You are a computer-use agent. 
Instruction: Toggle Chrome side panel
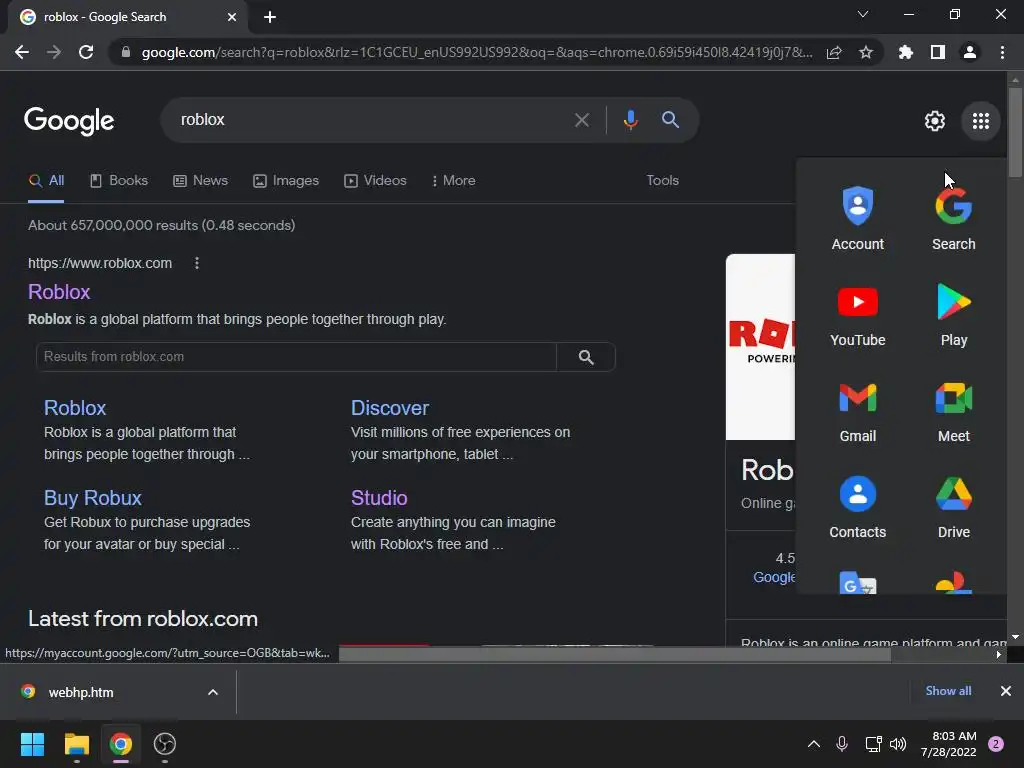(x=937, y=52)
